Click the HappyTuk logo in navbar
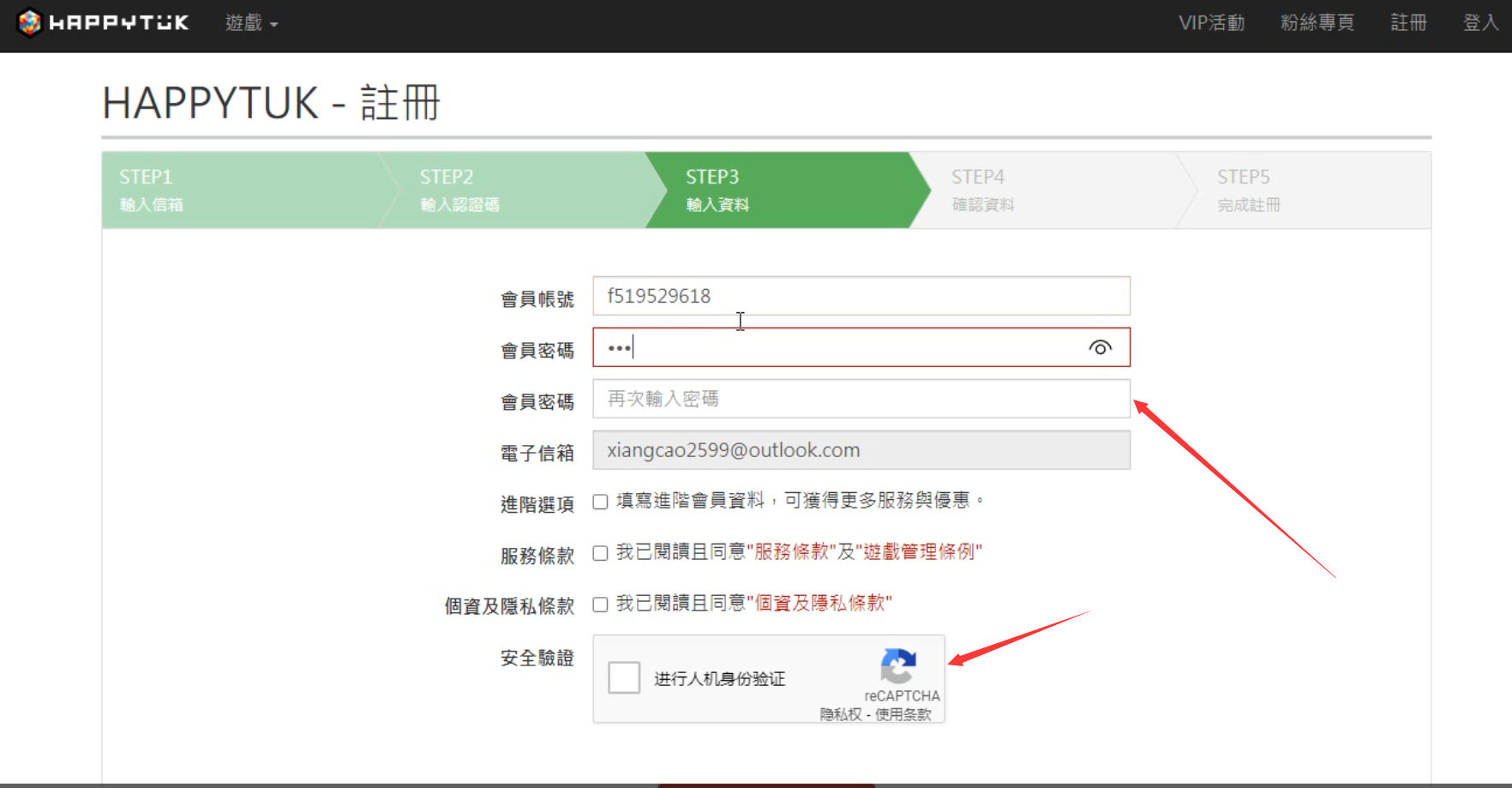 pos(103,23)
